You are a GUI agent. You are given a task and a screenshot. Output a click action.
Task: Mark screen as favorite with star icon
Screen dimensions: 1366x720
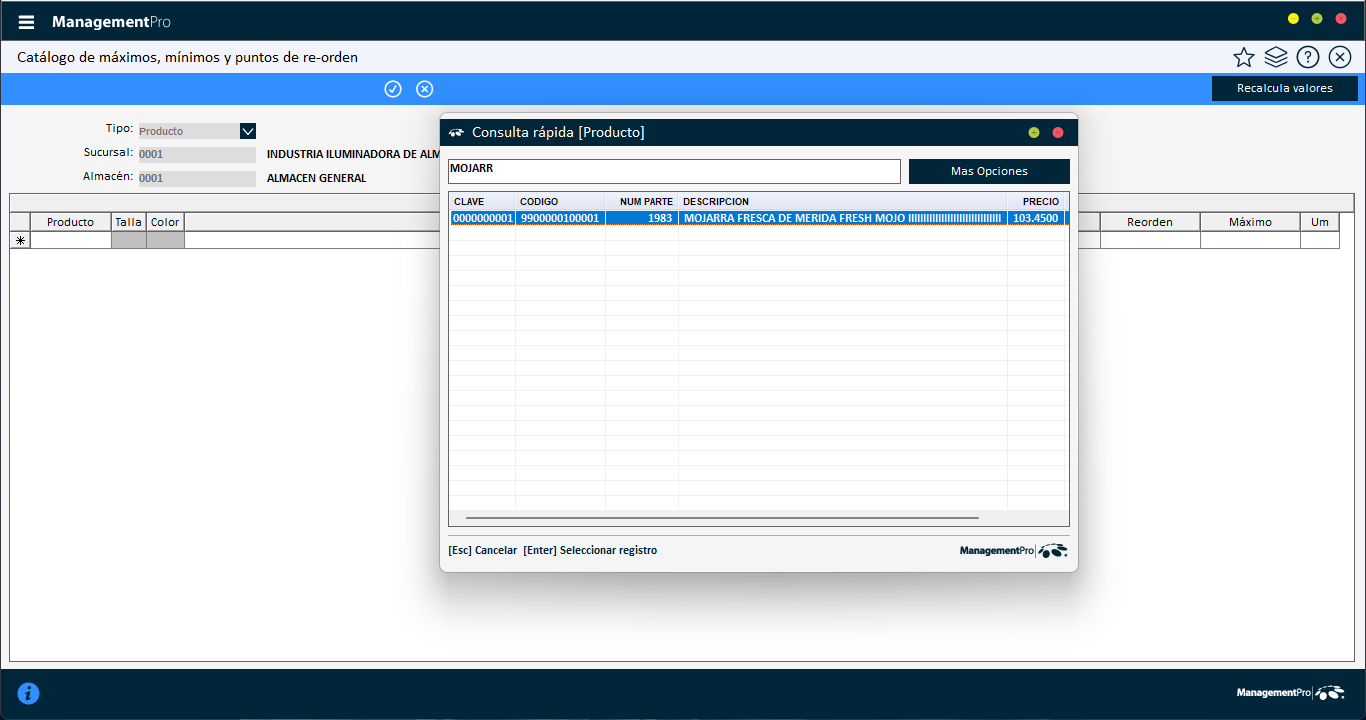coord(1243,57)
